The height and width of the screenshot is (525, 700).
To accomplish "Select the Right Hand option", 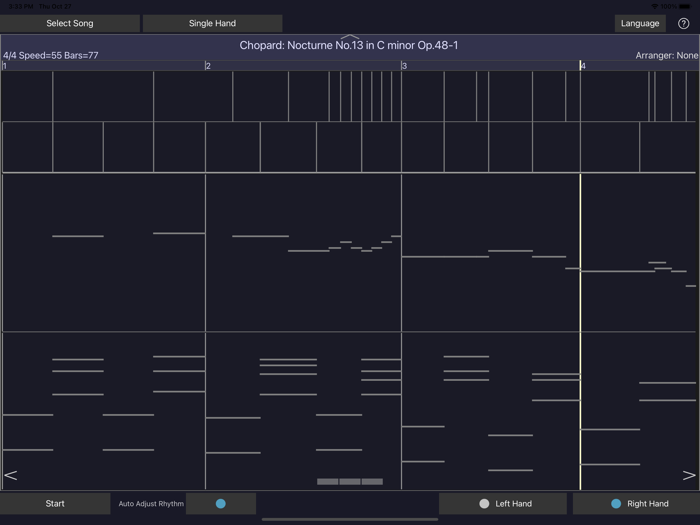I will (x=636, y=504).
